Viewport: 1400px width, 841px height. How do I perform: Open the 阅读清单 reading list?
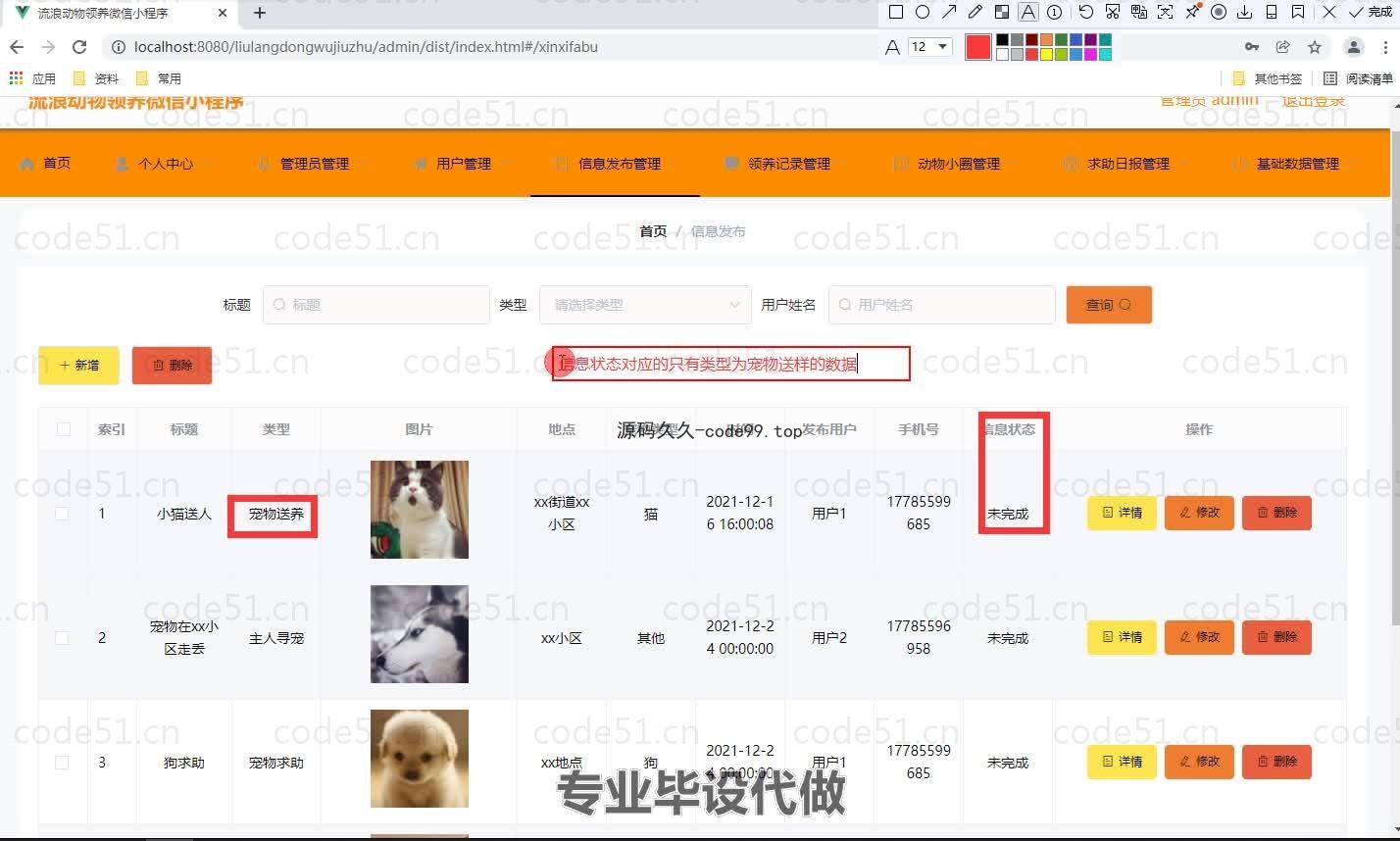pos(1358,78)
